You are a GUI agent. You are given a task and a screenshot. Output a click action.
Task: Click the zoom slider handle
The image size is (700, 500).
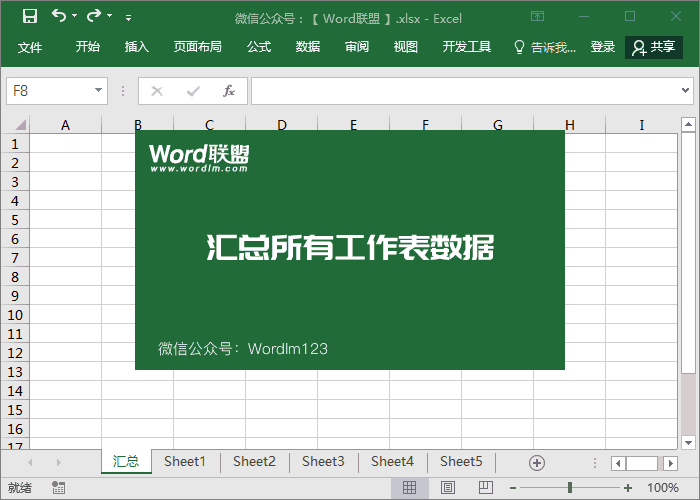click(570, 488)
